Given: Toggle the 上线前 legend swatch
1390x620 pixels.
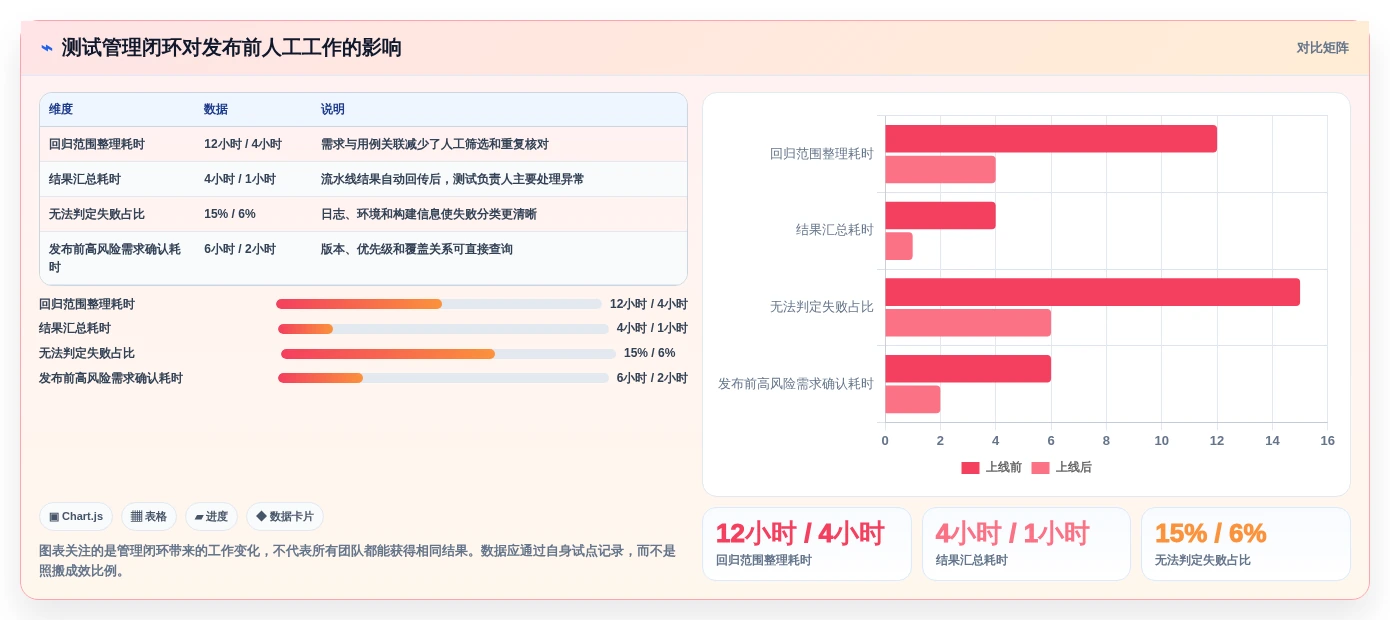Looking at the screenshot, I should click(x=970, y=468).
